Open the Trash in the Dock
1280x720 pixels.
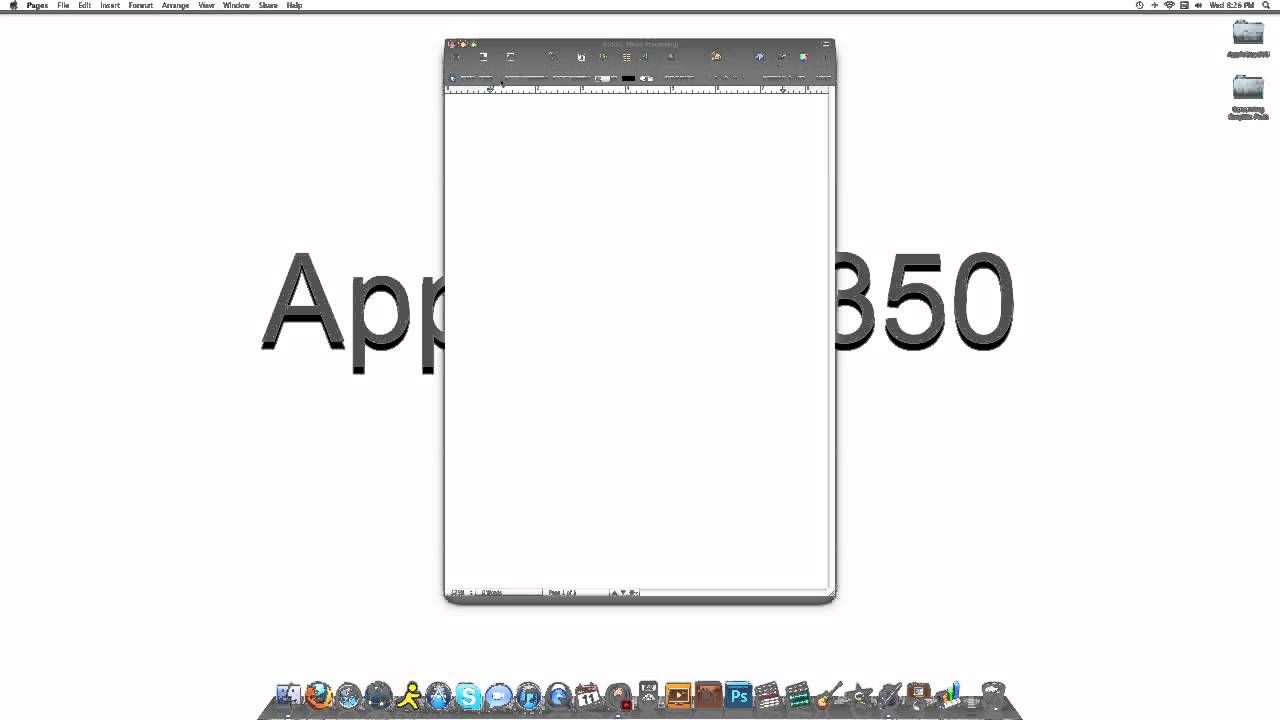[x=993, y=695]
